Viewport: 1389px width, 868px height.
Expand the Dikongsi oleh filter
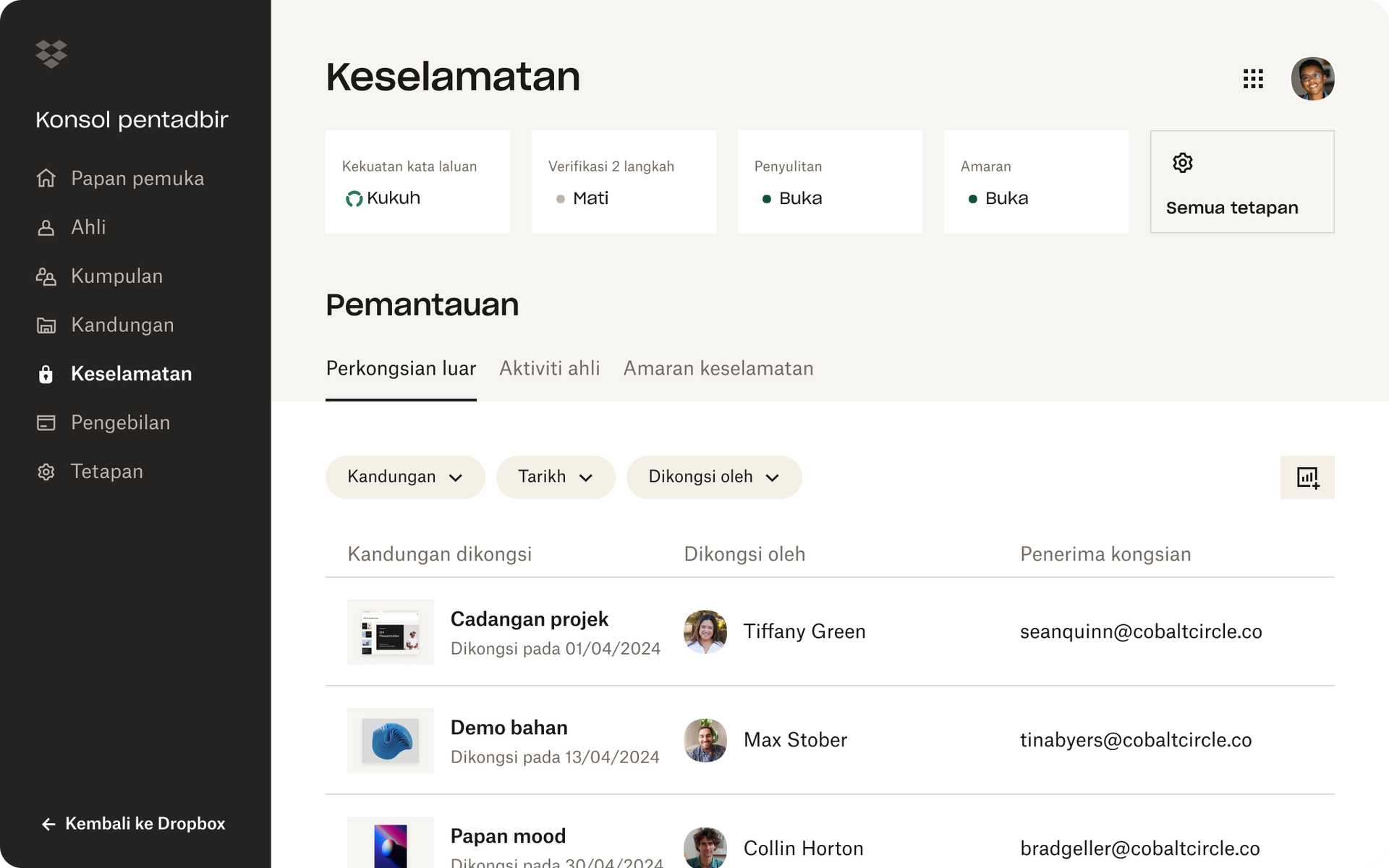pyautogui.click(x=714, y=477)
